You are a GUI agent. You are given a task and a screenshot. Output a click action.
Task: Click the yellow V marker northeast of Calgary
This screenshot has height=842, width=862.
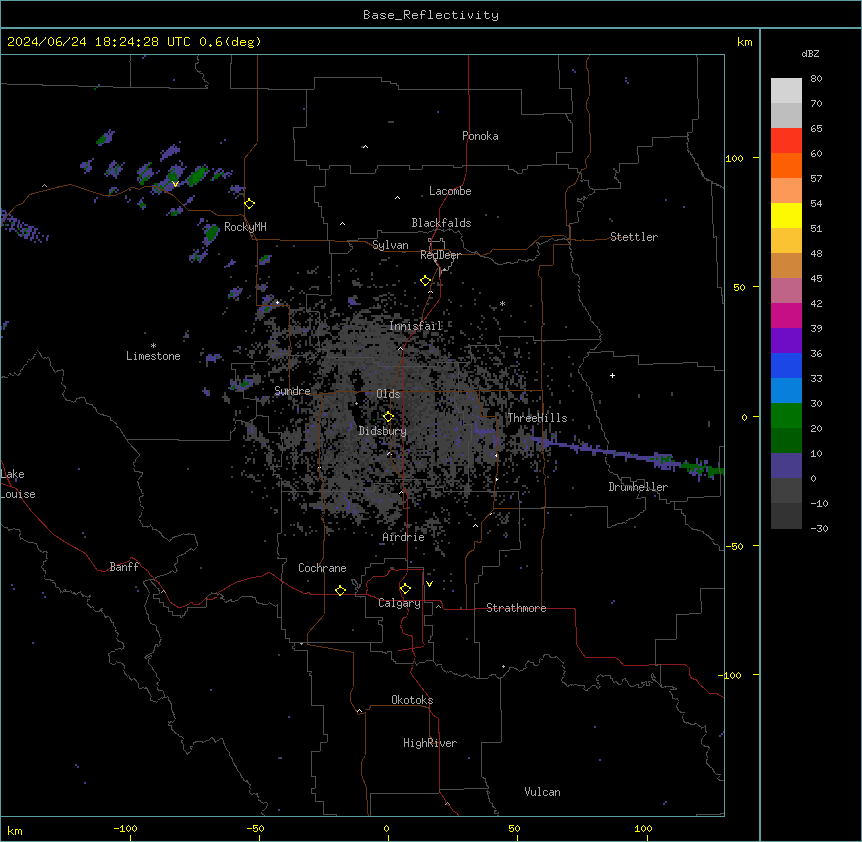click(x=429, y=584)
